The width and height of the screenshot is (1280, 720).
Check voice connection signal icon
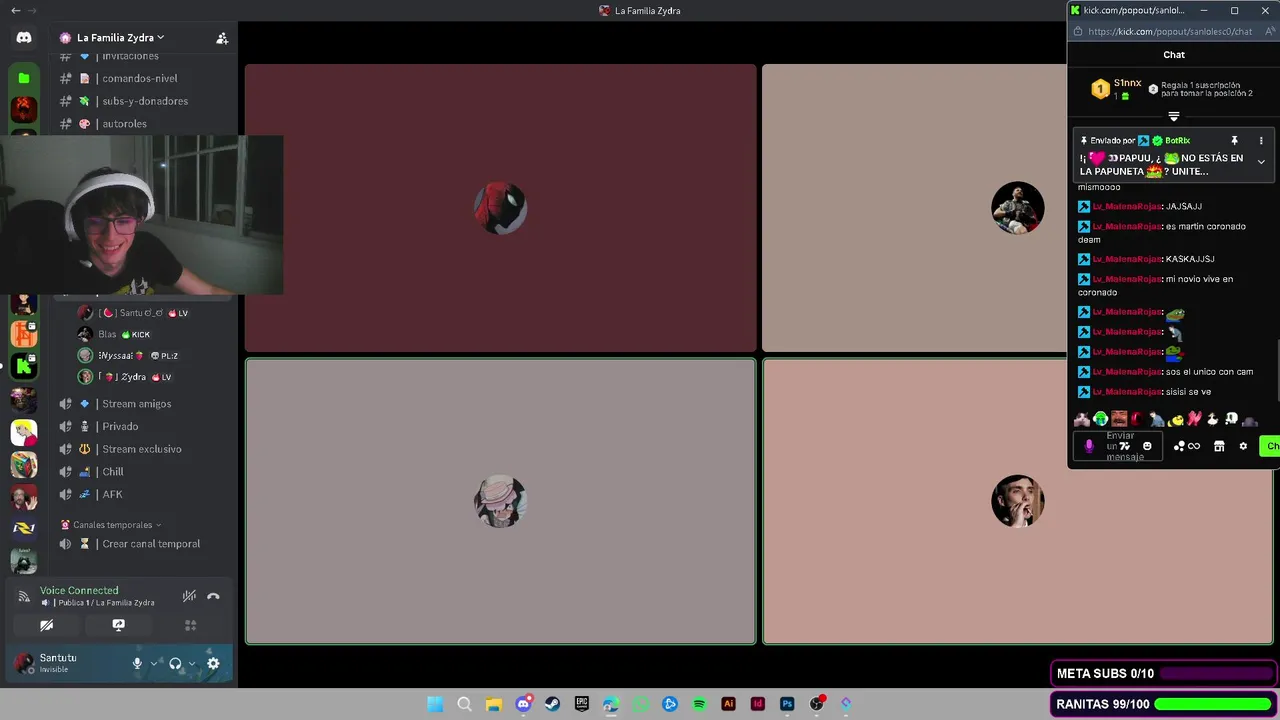pyautogui.click(x=24, y=596)
